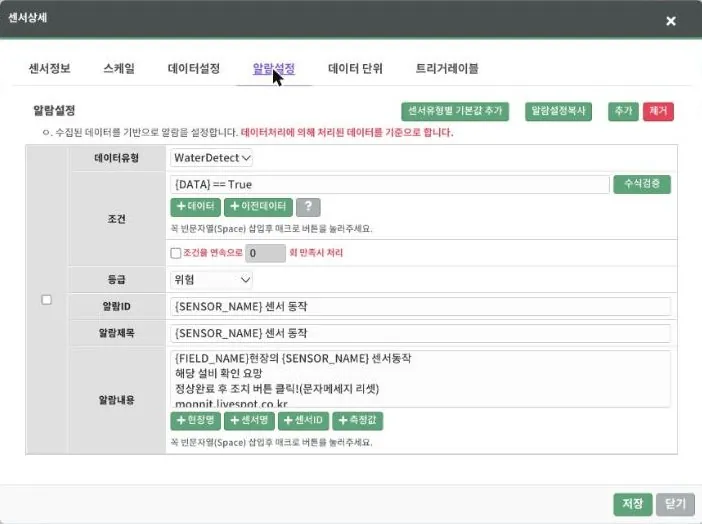This screenshot has width=702, height=524.
Task: Click the 알람설정 section heading
Action: pyautogui.click(x=54, y=111)
